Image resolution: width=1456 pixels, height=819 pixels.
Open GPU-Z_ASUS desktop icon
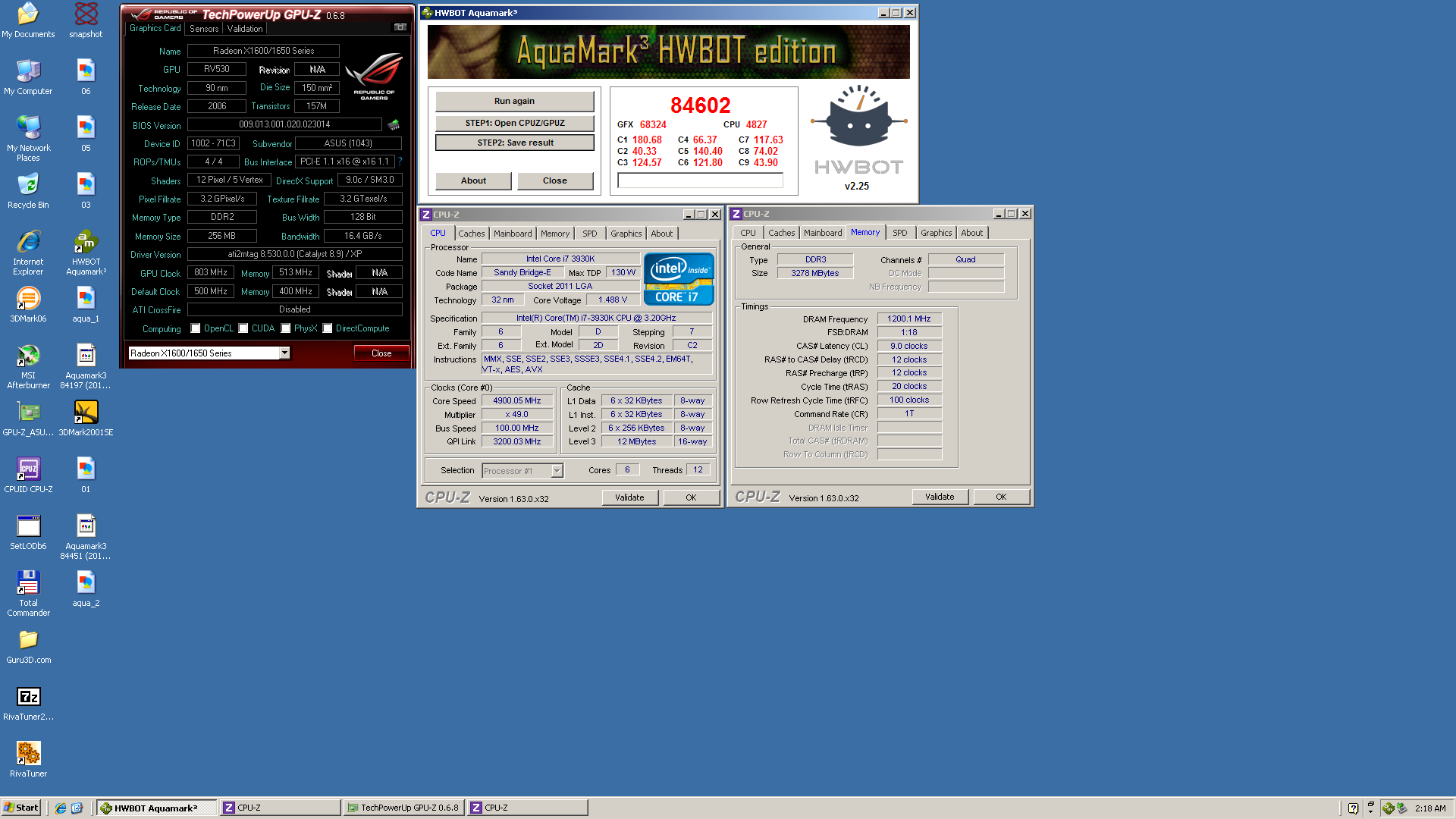click(28, 419)
